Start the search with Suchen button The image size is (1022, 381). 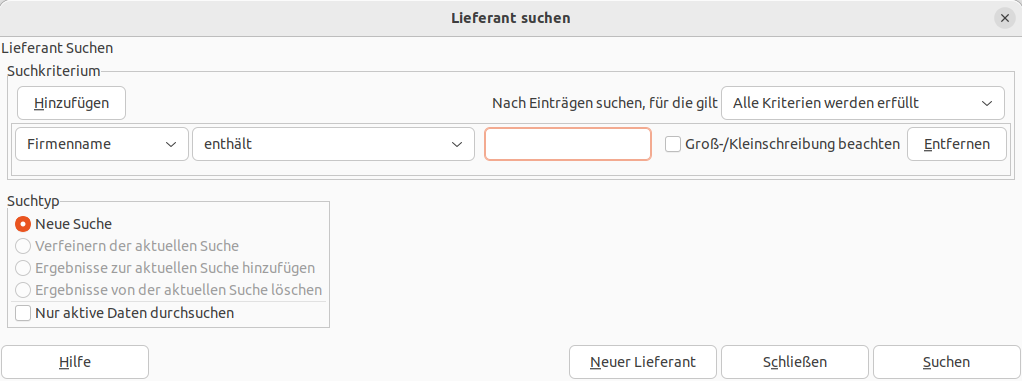coord(946,362)
